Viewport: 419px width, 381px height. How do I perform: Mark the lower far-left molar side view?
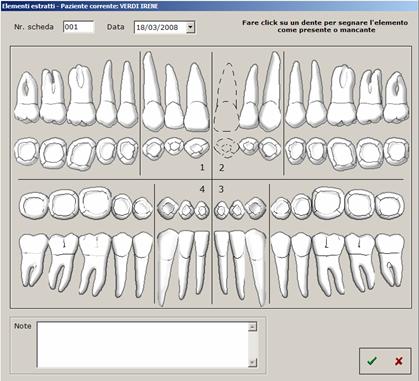(33, 260)
